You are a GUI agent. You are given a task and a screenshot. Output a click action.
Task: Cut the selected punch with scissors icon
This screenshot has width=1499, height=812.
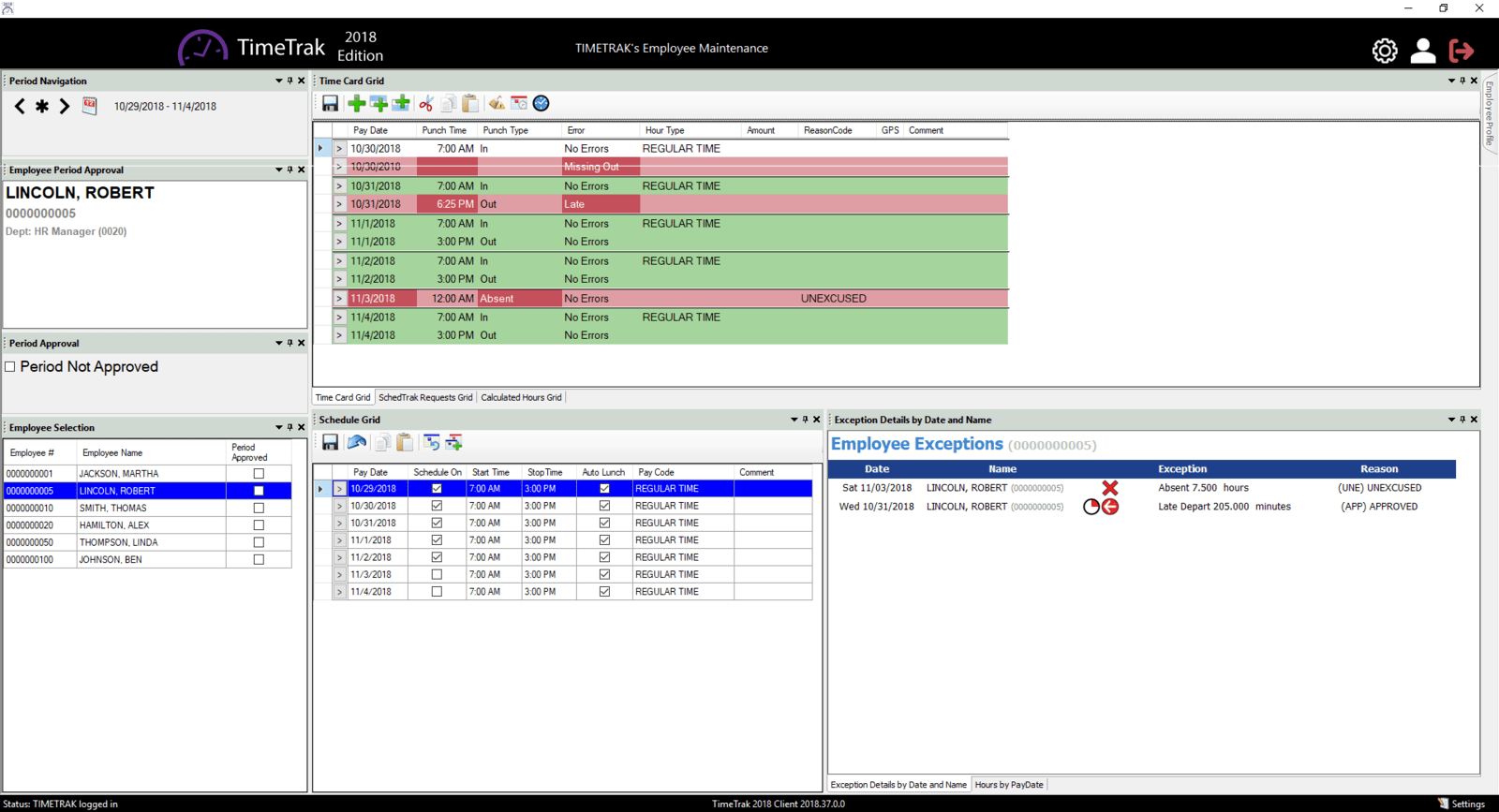click(426, 104)
